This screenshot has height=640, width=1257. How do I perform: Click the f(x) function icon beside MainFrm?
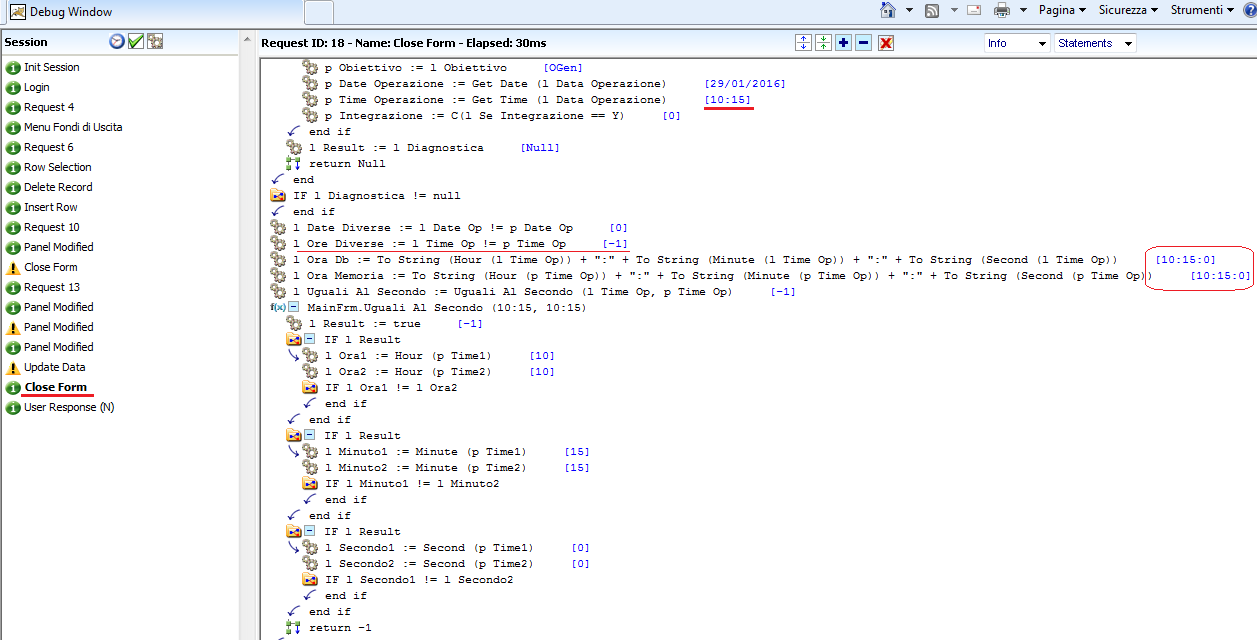(278, 307)
